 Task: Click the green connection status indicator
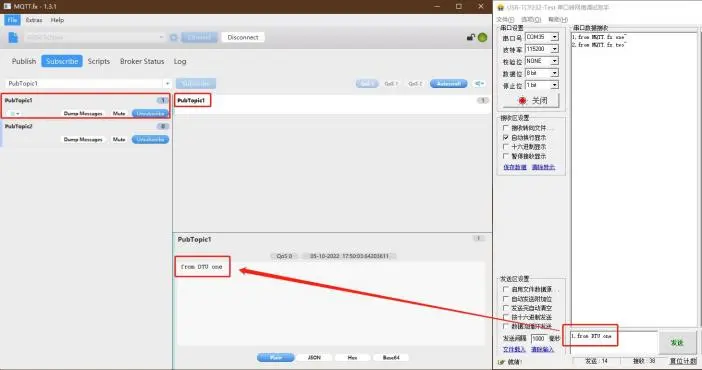point(483,38)
